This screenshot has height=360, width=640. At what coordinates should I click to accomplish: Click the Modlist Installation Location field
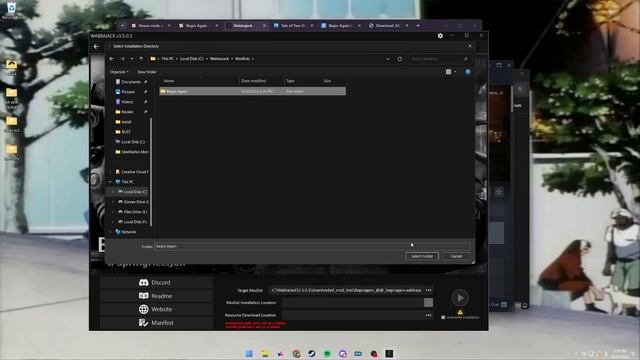(x=353, y=302)
